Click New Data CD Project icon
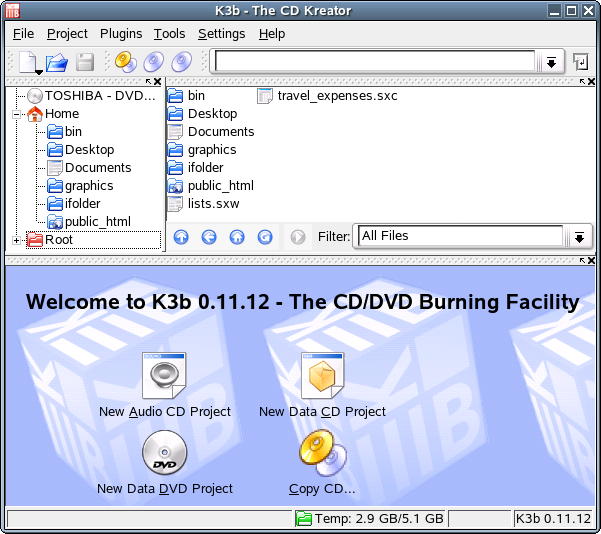This screenshot has width=601, height=534. tap(322, 375)
